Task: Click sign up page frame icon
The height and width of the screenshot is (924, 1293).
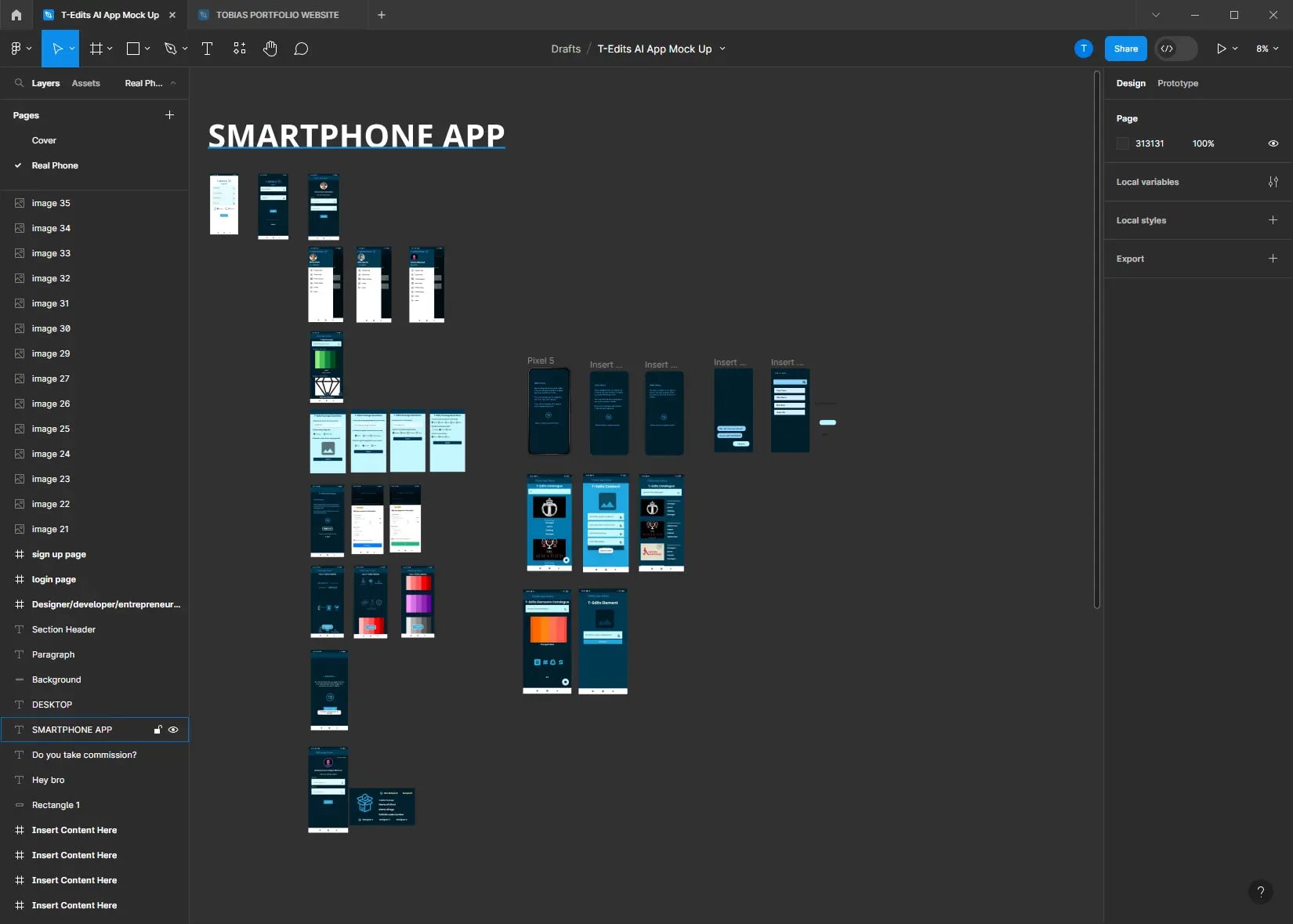Action: (x=20, y=554)
